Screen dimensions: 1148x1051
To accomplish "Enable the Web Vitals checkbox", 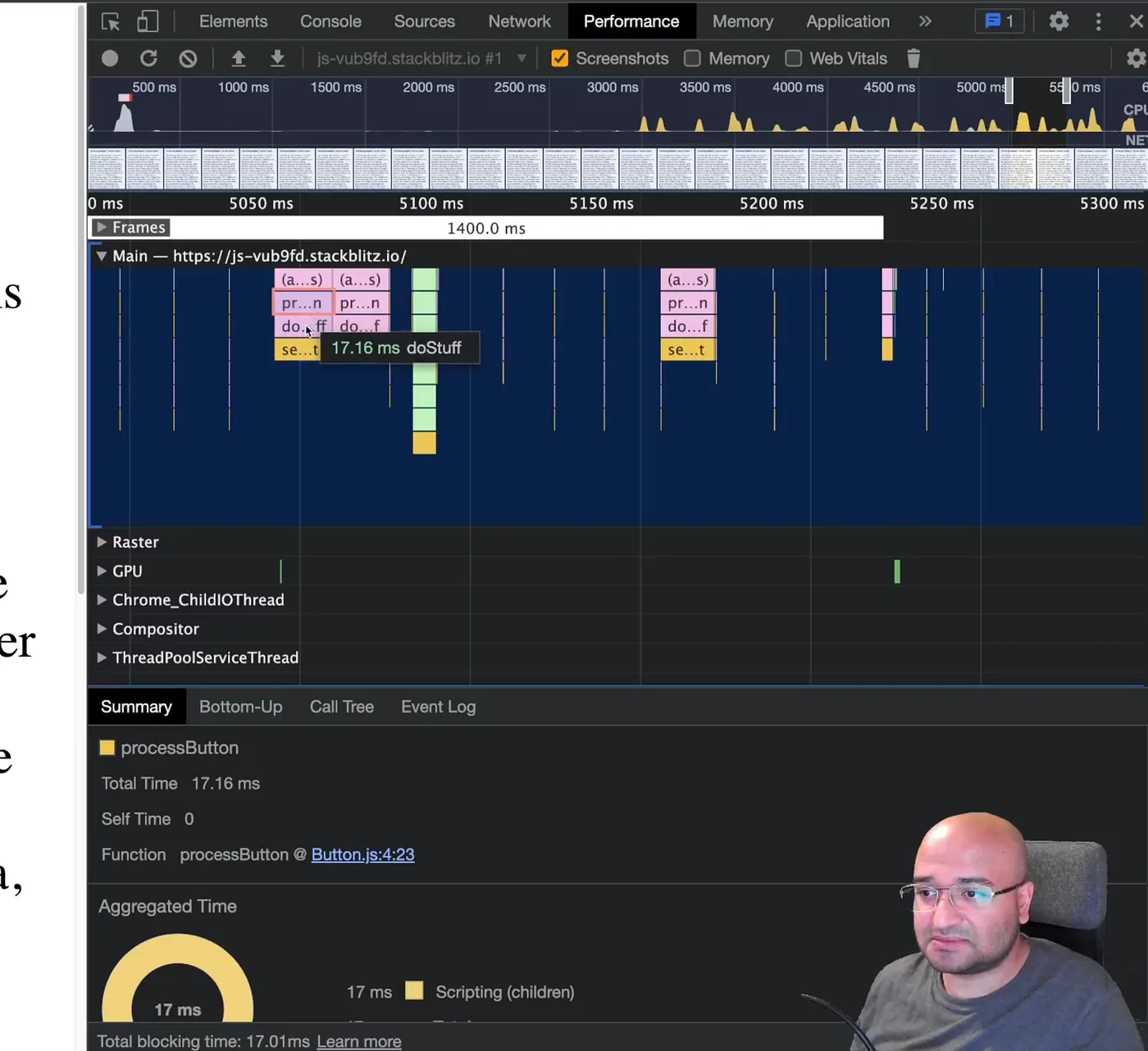I will (x=793, y=58).
